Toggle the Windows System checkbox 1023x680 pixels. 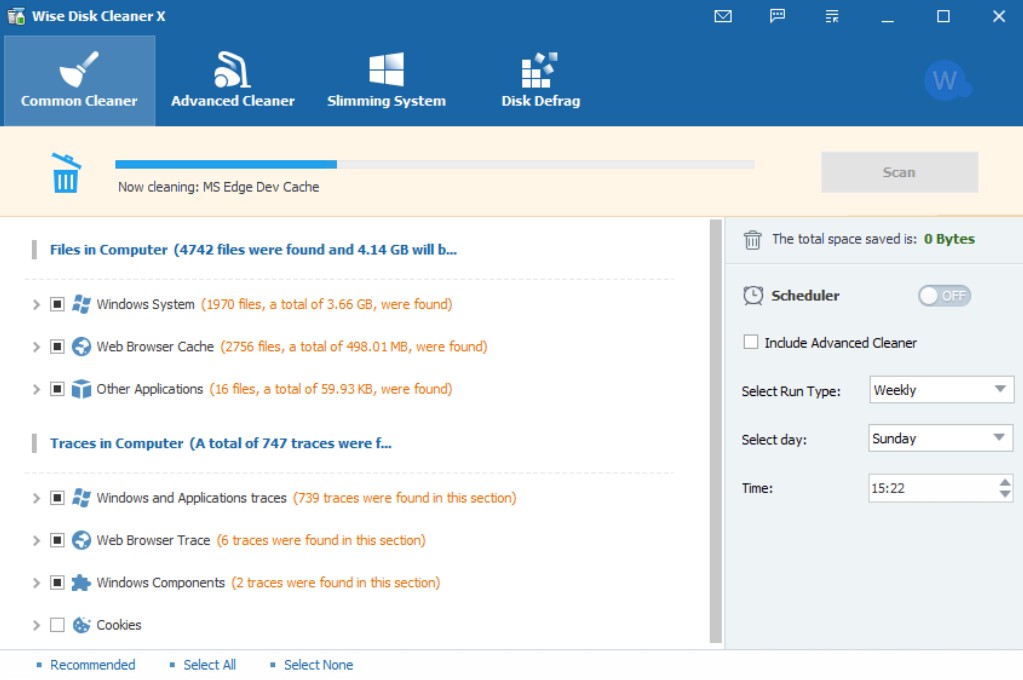click(x=57, y=304)
